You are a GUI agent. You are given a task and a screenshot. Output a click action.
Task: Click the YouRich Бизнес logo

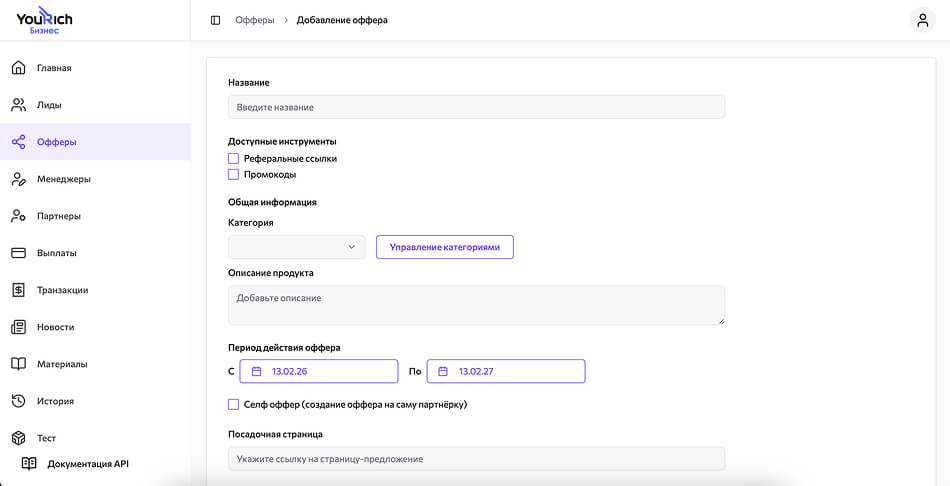[44, 20]
